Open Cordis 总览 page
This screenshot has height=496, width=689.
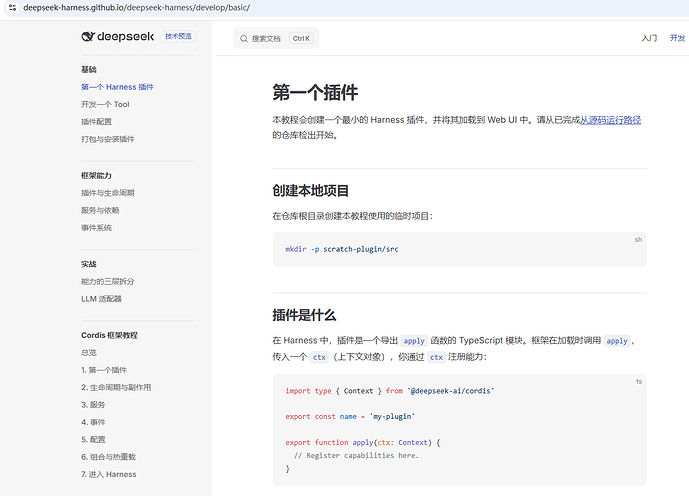tap(89, 353)
